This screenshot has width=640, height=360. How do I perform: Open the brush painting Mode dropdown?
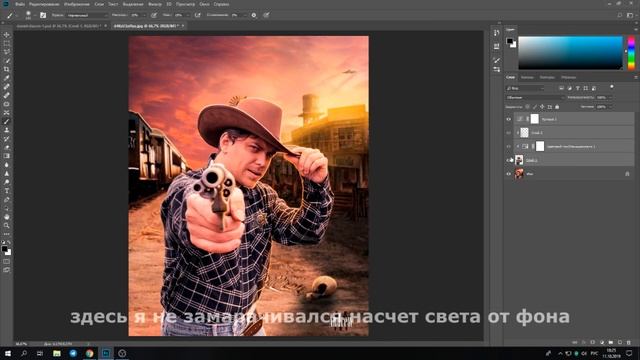coord(87,15)
